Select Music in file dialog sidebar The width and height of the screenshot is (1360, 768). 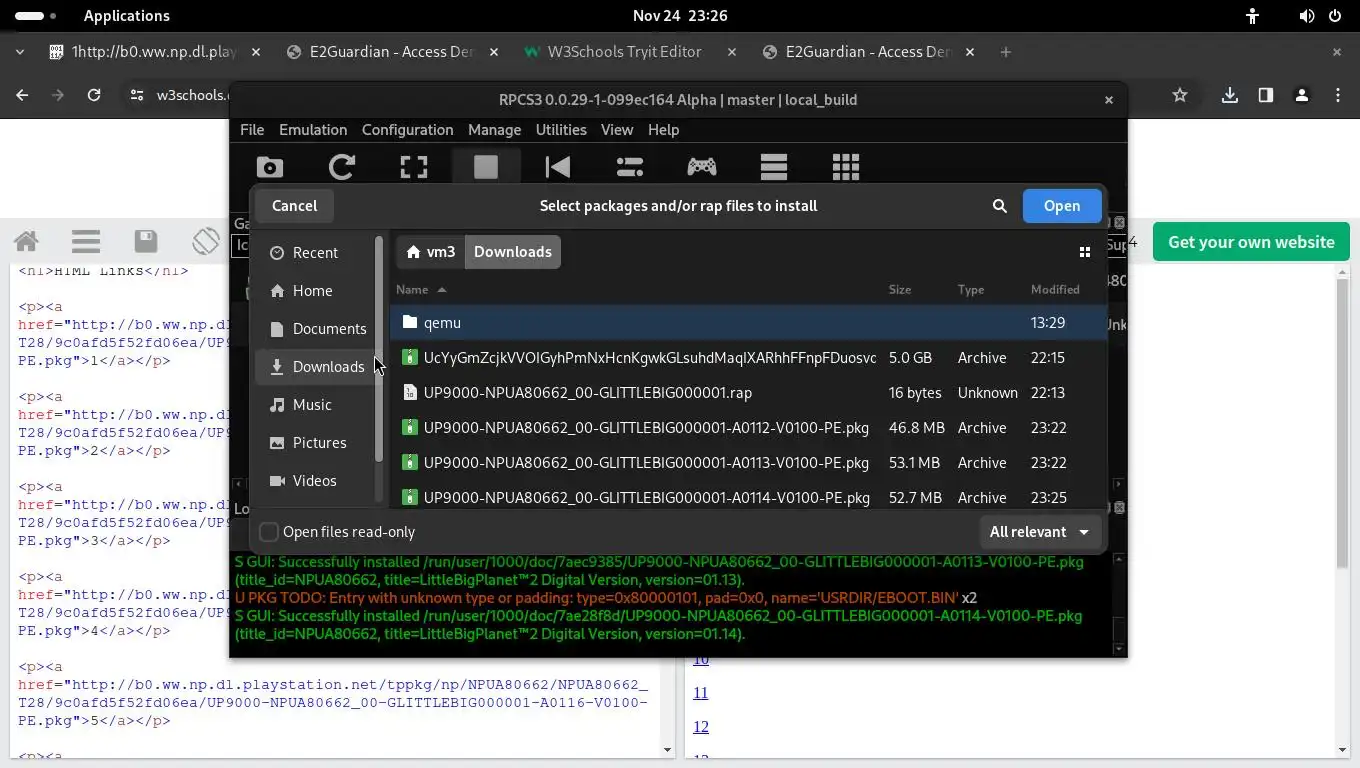[x=315, y=405]
